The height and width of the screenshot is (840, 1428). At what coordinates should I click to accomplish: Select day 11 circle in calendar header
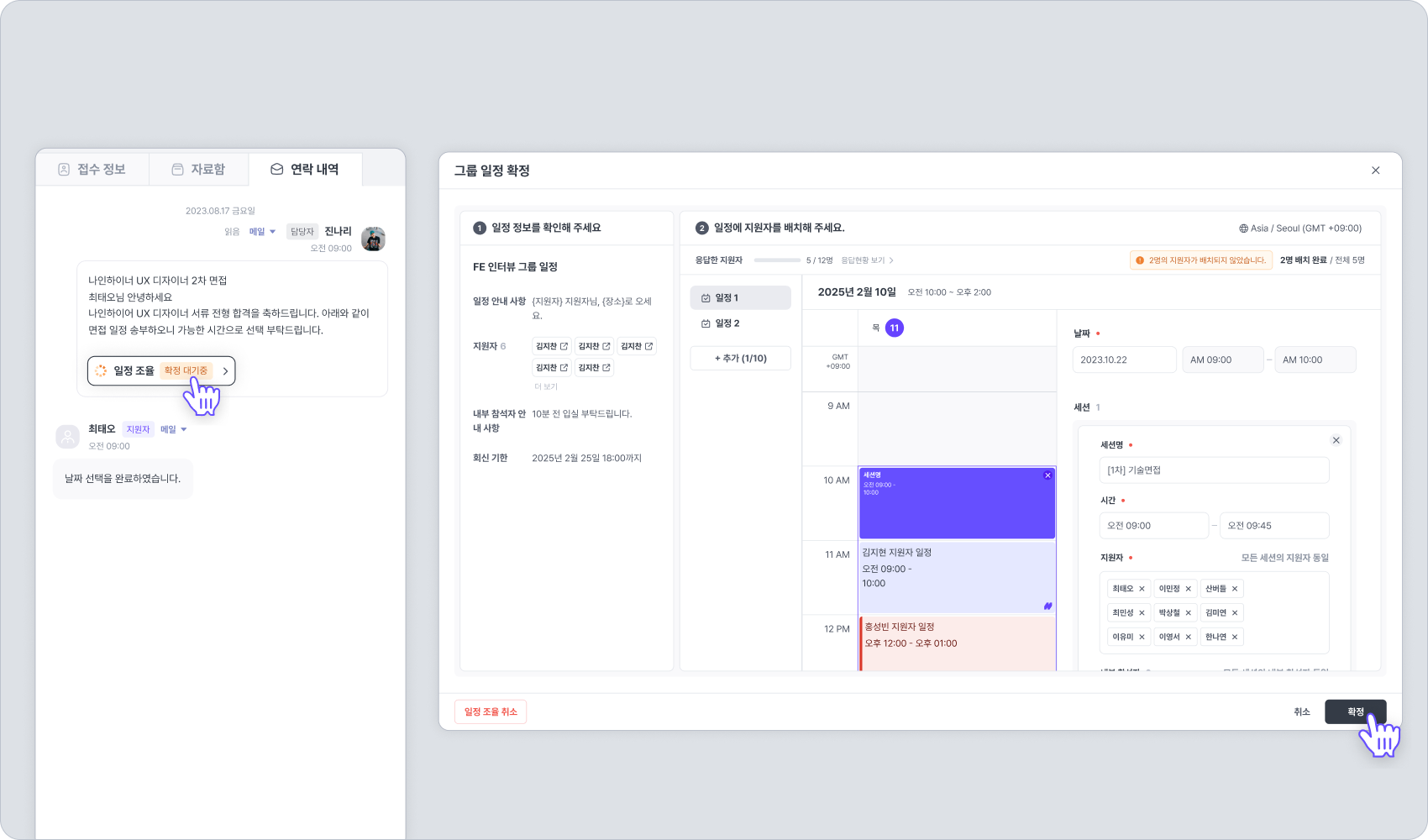pyautogui.click(x=895, y=328)
